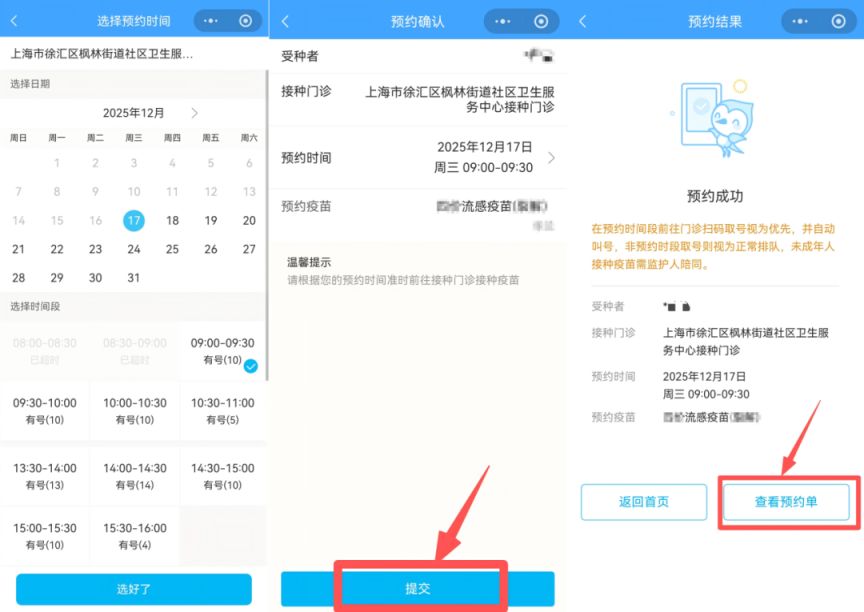Select date 21 in the calendar

tap(18, 249)
